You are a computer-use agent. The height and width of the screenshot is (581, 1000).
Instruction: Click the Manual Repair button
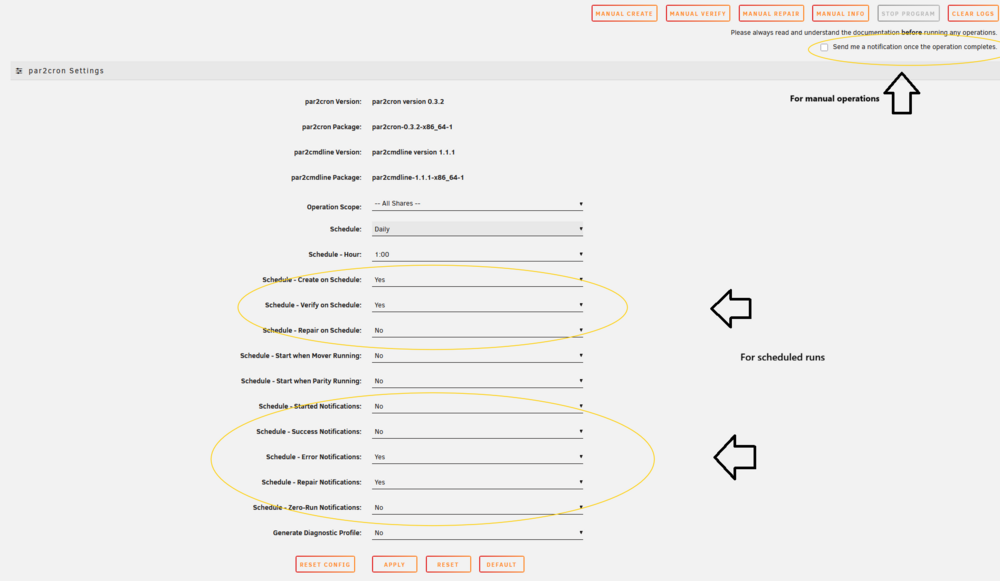tap(771, 13)
